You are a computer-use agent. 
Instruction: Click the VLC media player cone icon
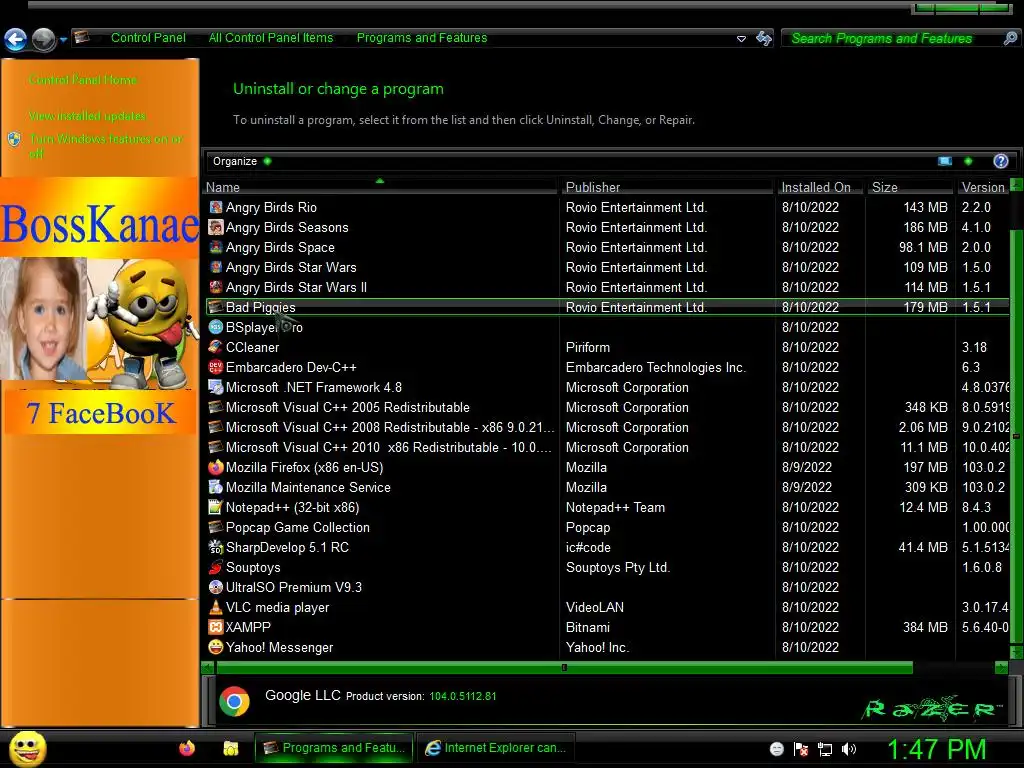(216, 607)
